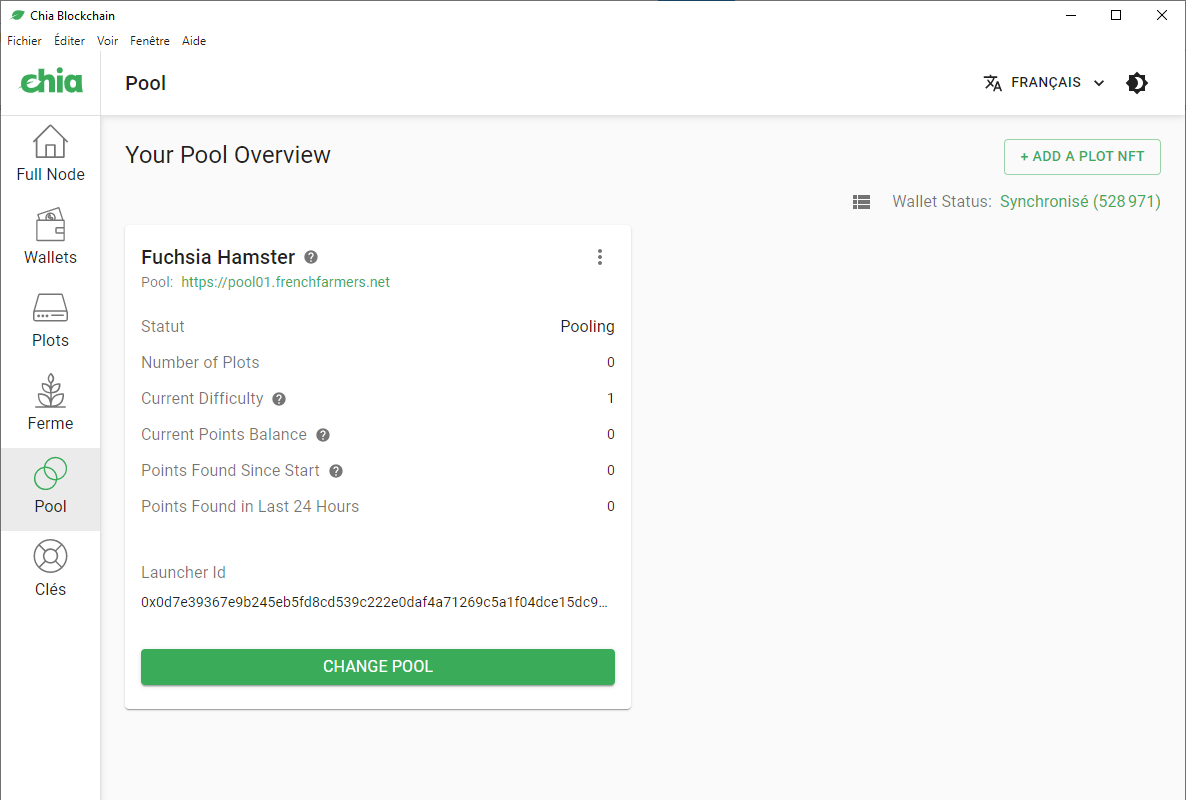The image size is (1186, 800).
Task: Go to the Wallets section
Action: [50, 238]
